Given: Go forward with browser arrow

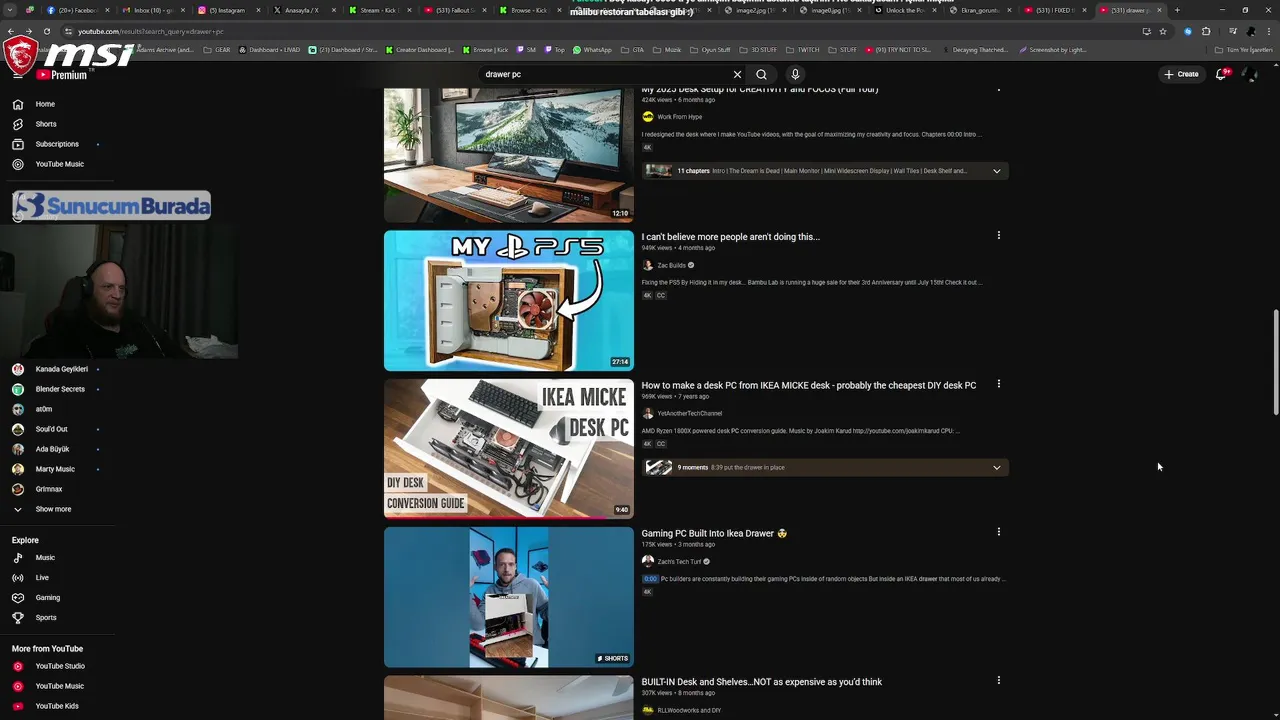Looking at the screenshot, I should pyautogui.click(x=28, y=31).
